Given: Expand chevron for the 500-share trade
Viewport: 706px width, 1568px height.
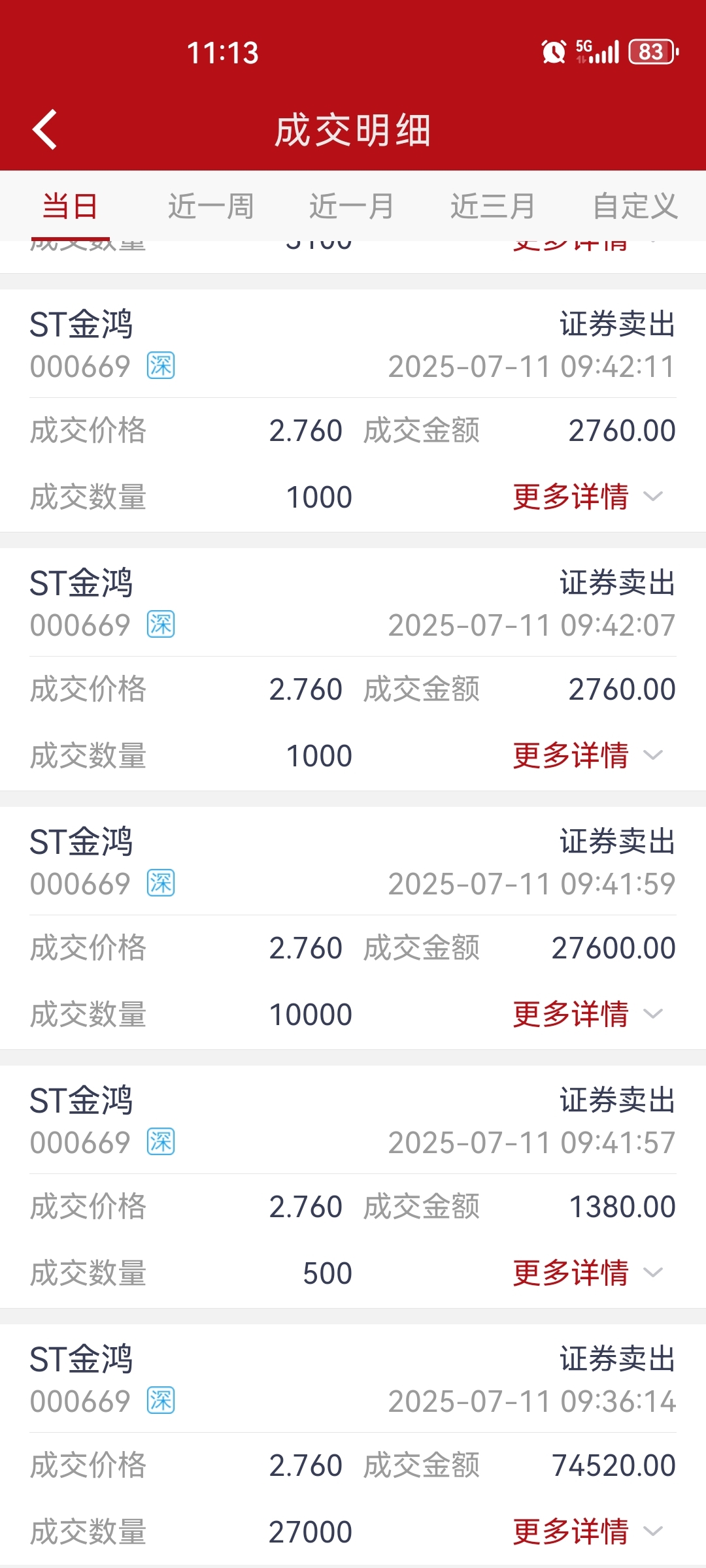Looking at the screenshot, I should coord(653,1273).
